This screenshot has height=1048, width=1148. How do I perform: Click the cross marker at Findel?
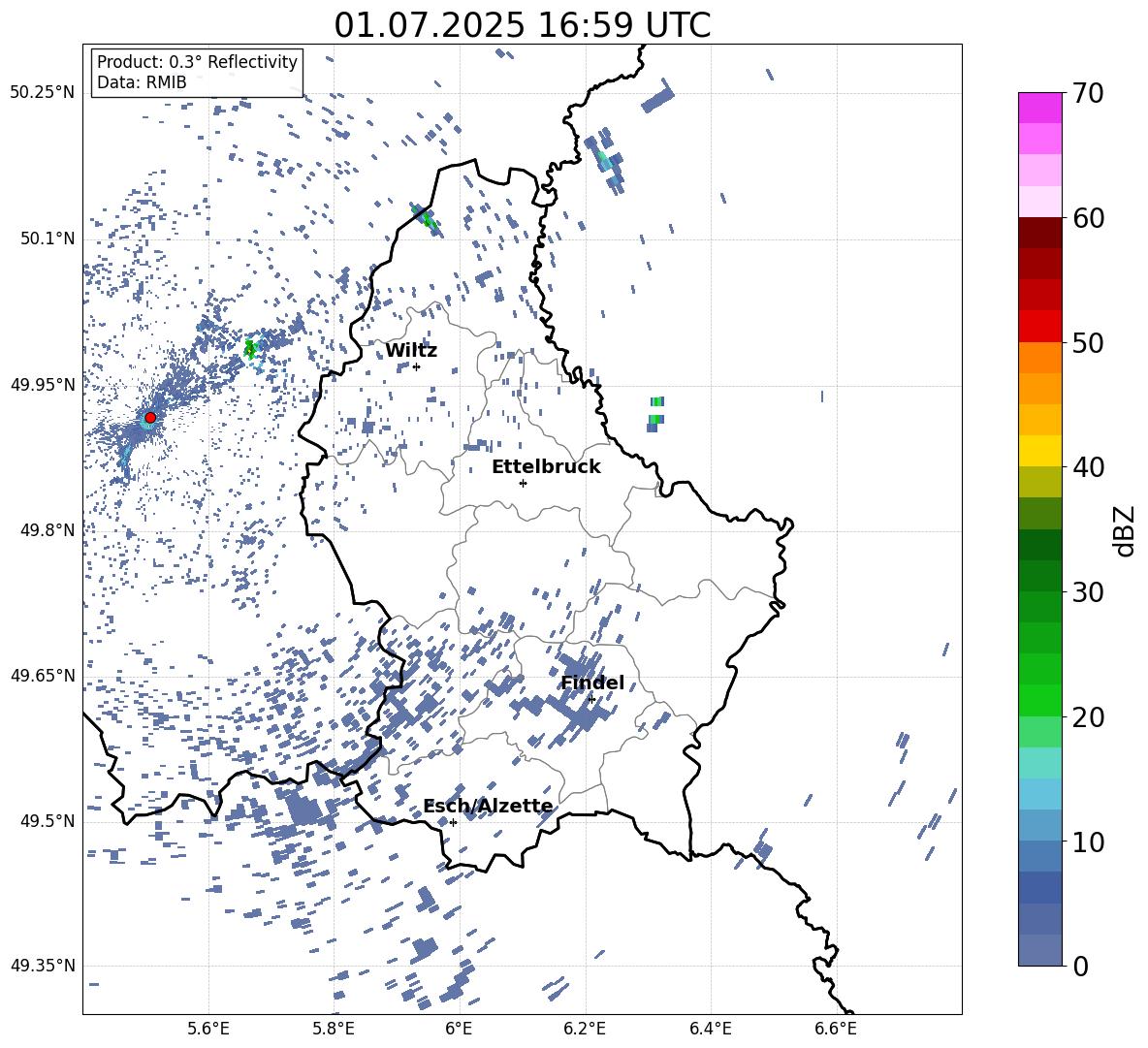coord(590,700)
